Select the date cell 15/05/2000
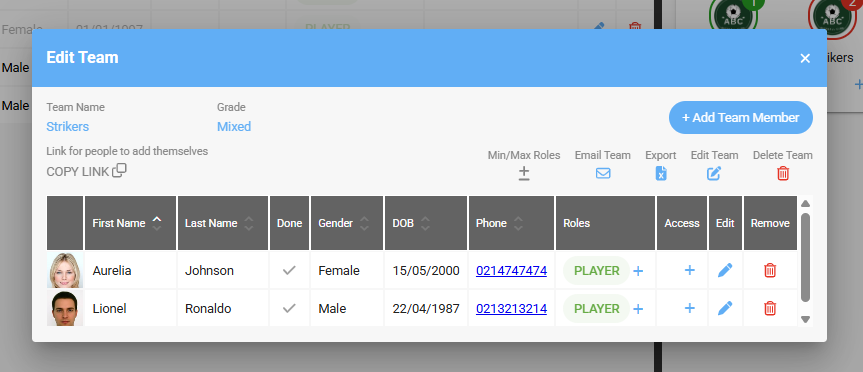The height and width of the screenshot is (372, 863). tap(426, 270)
